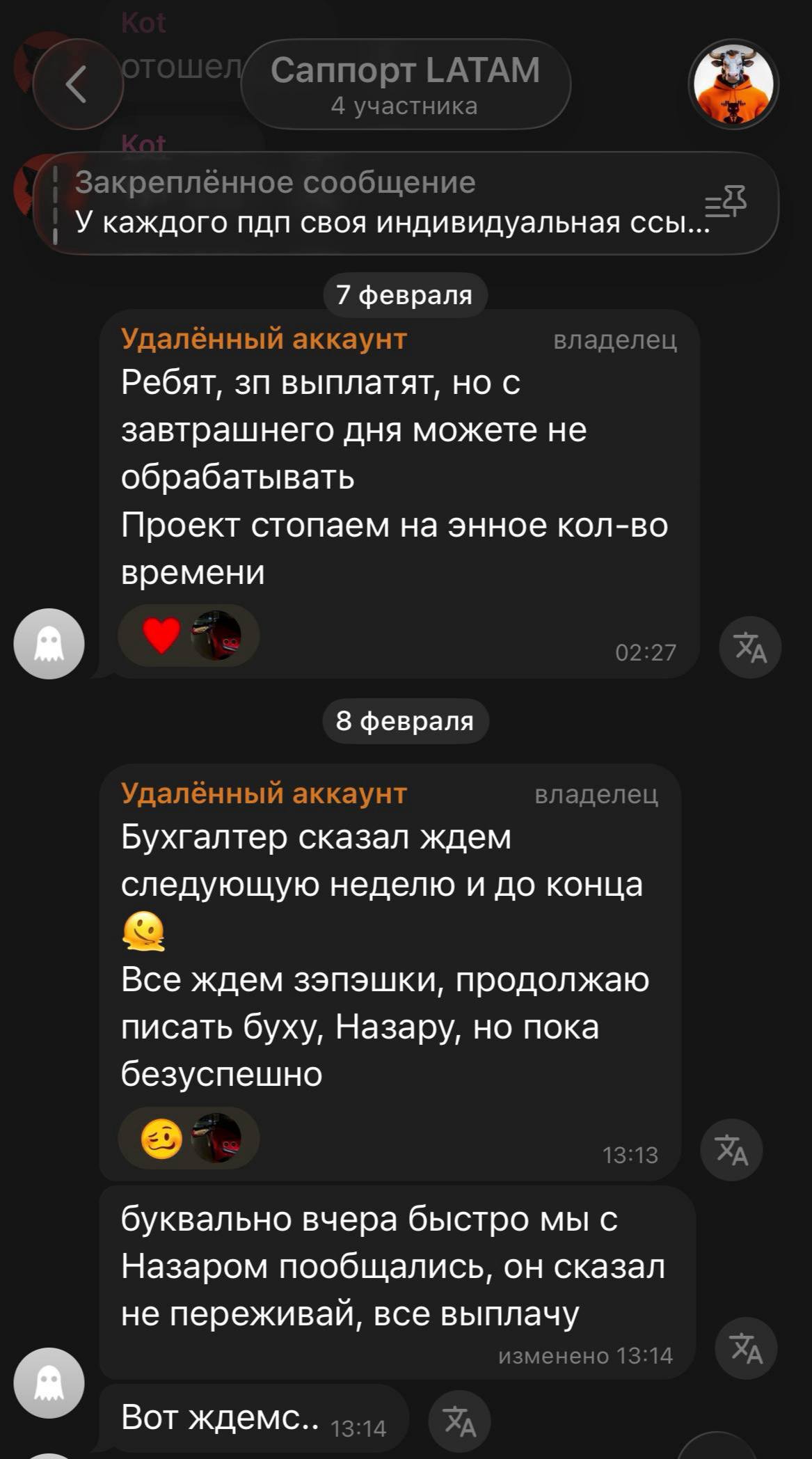Translate the message edited at 13:14
Image resolution: width=812 pixels, height=1459 pixels.
[x=747, y=1348]
